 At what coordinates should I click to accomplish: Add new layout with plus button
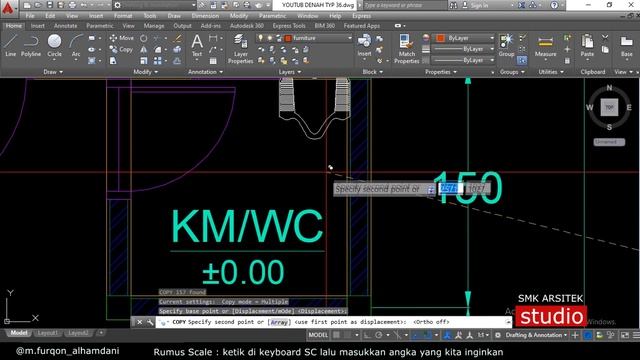point(101,333)
